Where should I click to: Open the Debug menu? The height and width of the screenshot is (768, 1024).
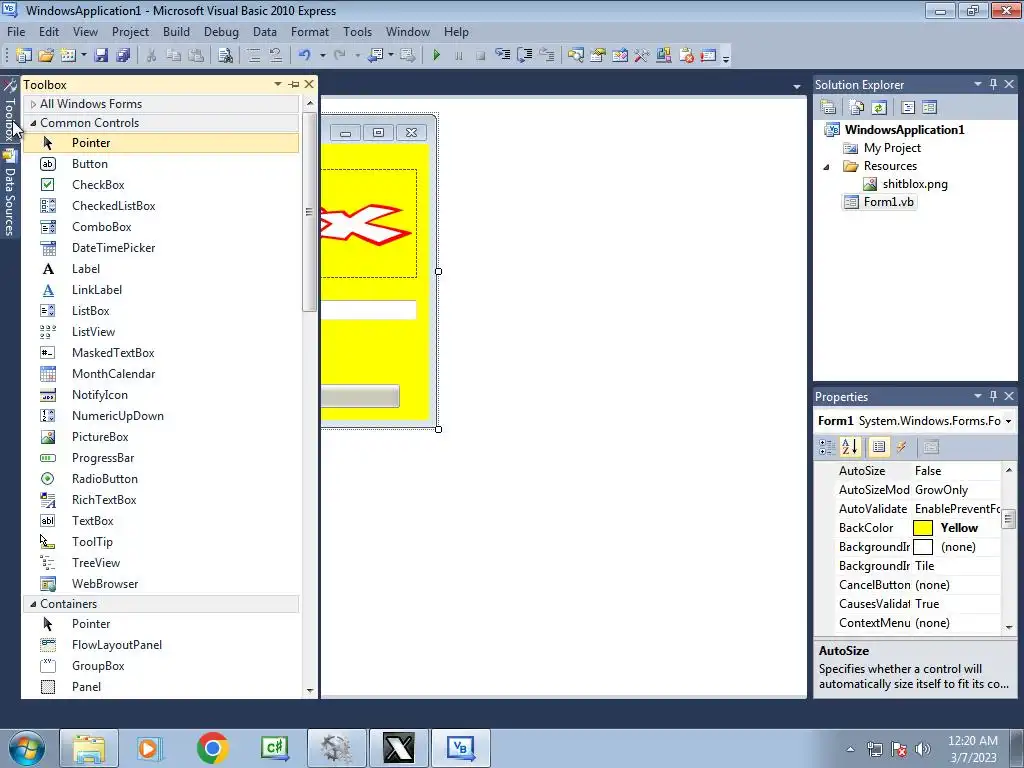pyautogui.click(x=221, y=31)
